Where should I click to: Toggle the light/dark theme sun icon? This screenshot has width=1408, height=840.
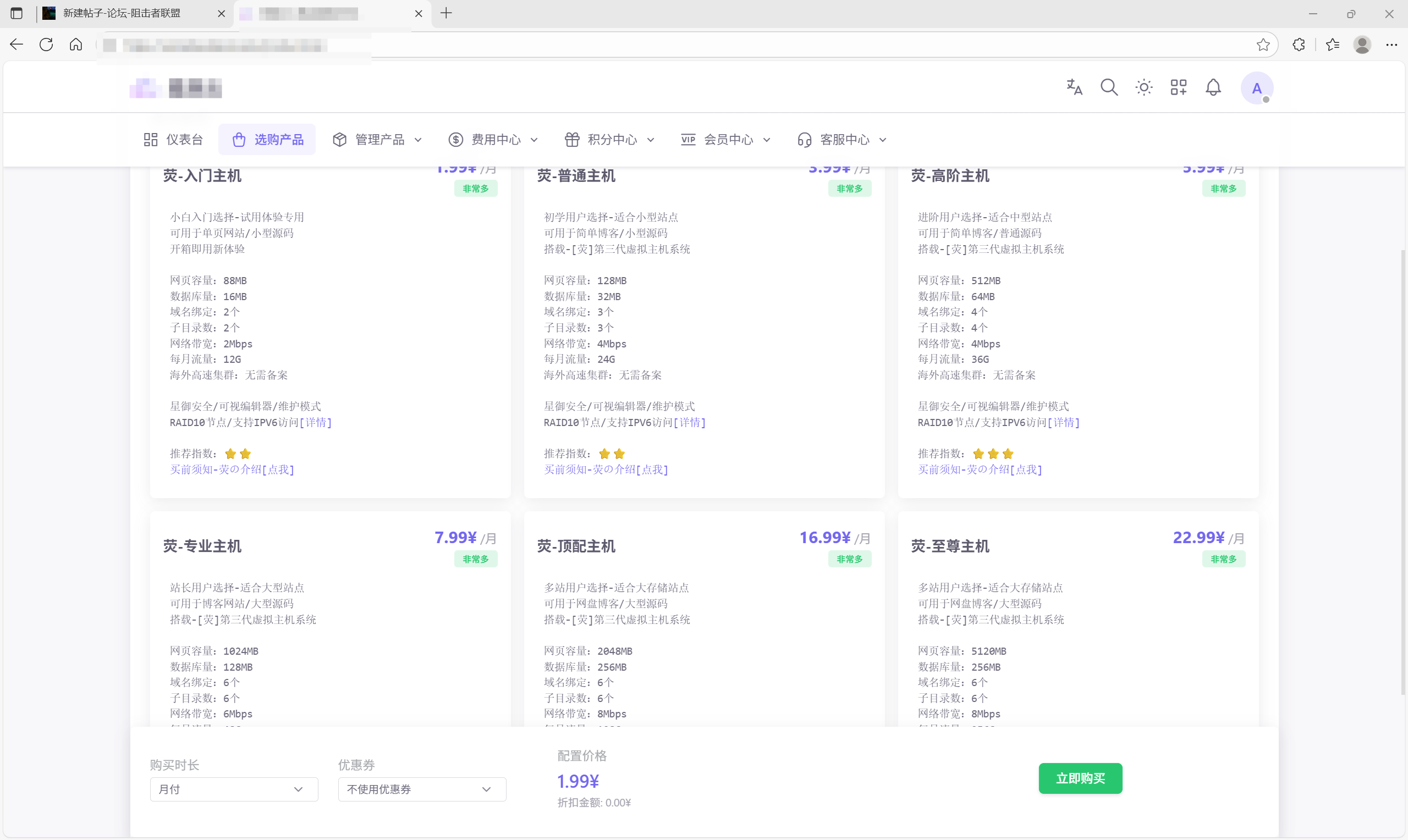pos(1143,87)
